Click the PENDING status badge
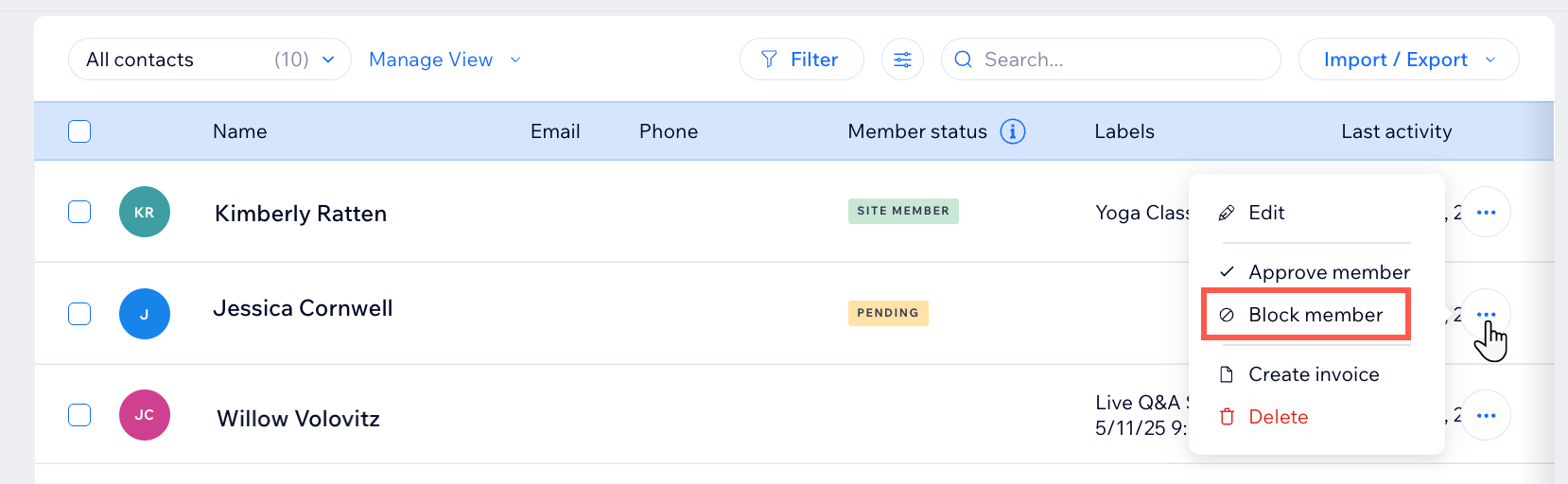1568x484 pixels. [x=888, y=313]
